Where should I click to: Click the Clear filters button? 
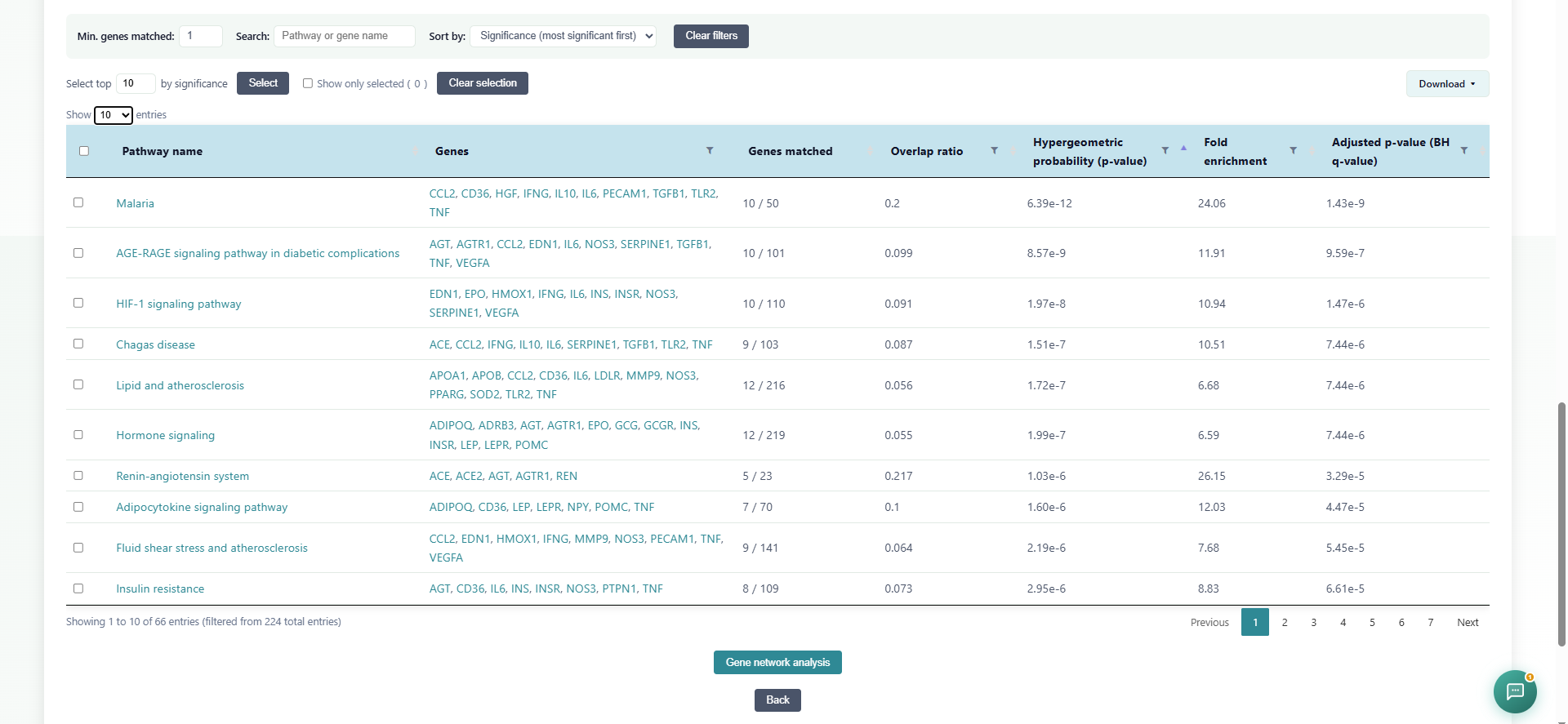(x=711, y=36)
